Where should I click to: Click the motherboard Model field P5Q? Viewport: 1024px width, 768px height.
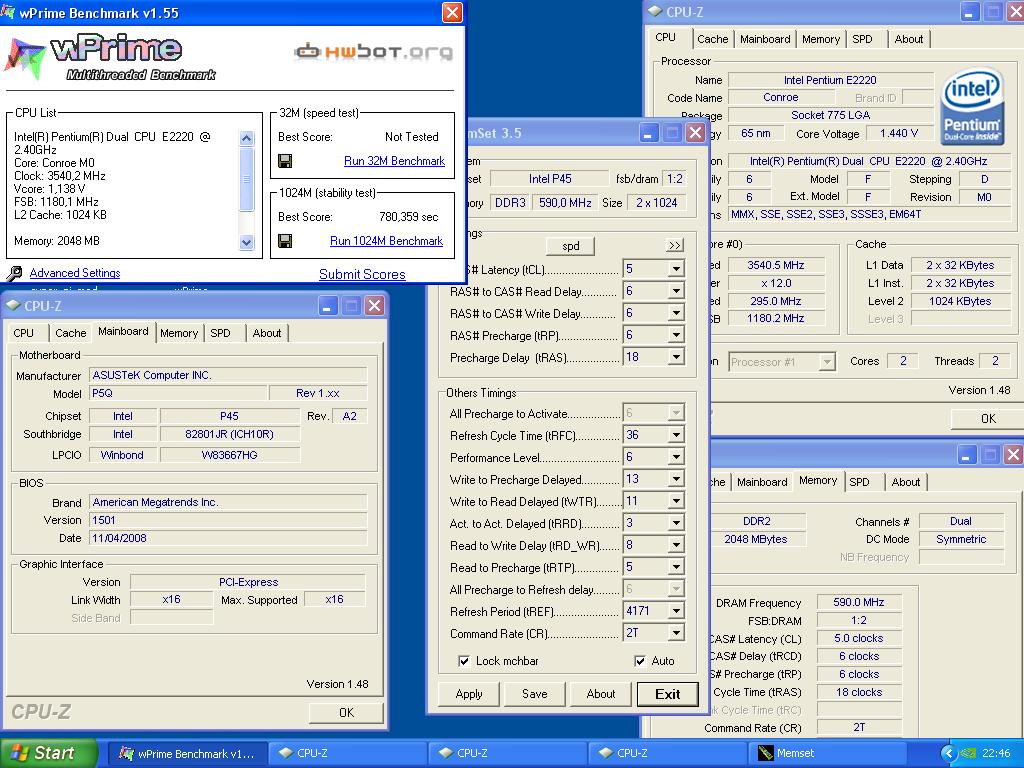pyautogui.click(x=178, y=393)
